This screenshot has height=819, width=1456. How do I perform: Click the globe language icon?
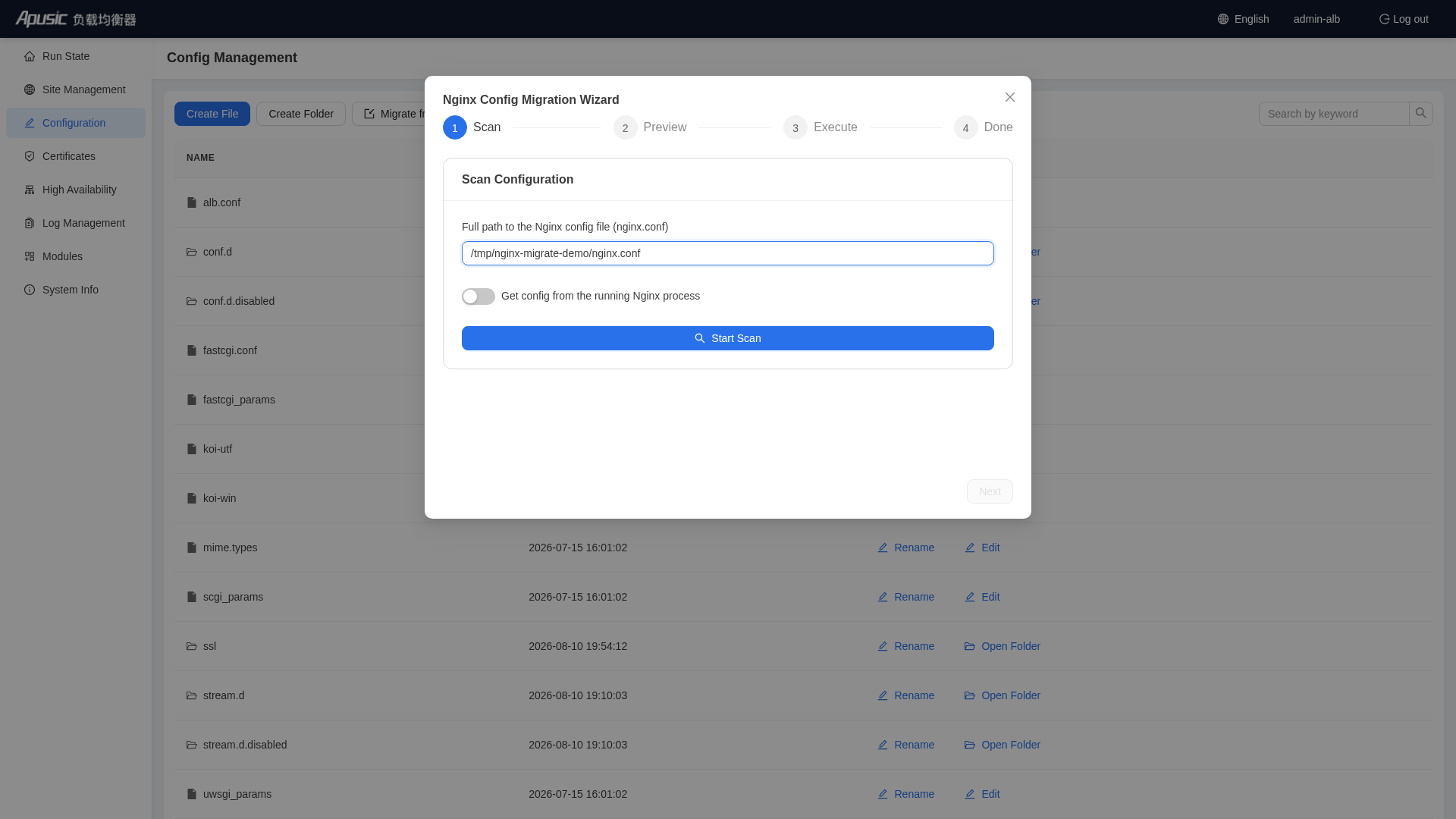pos(1223,19)
